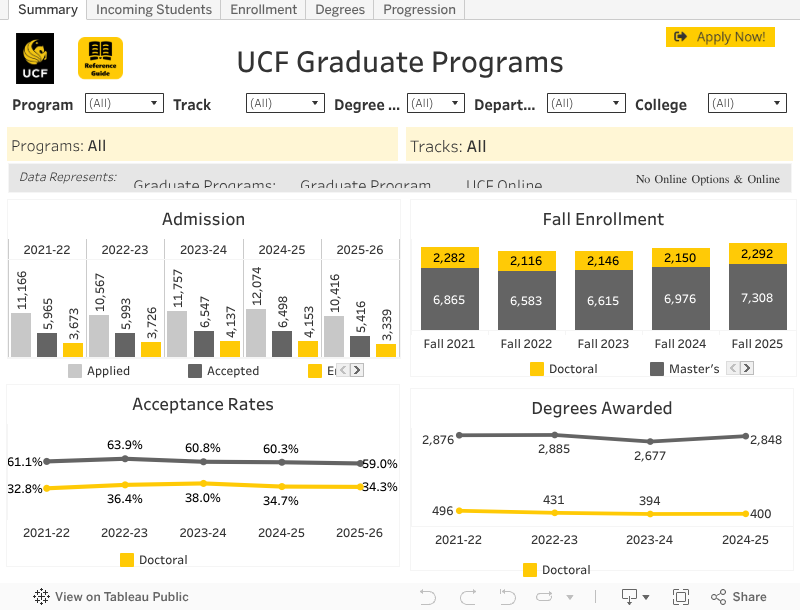Switch to the Enrollment tab

[x=263, y=10]
